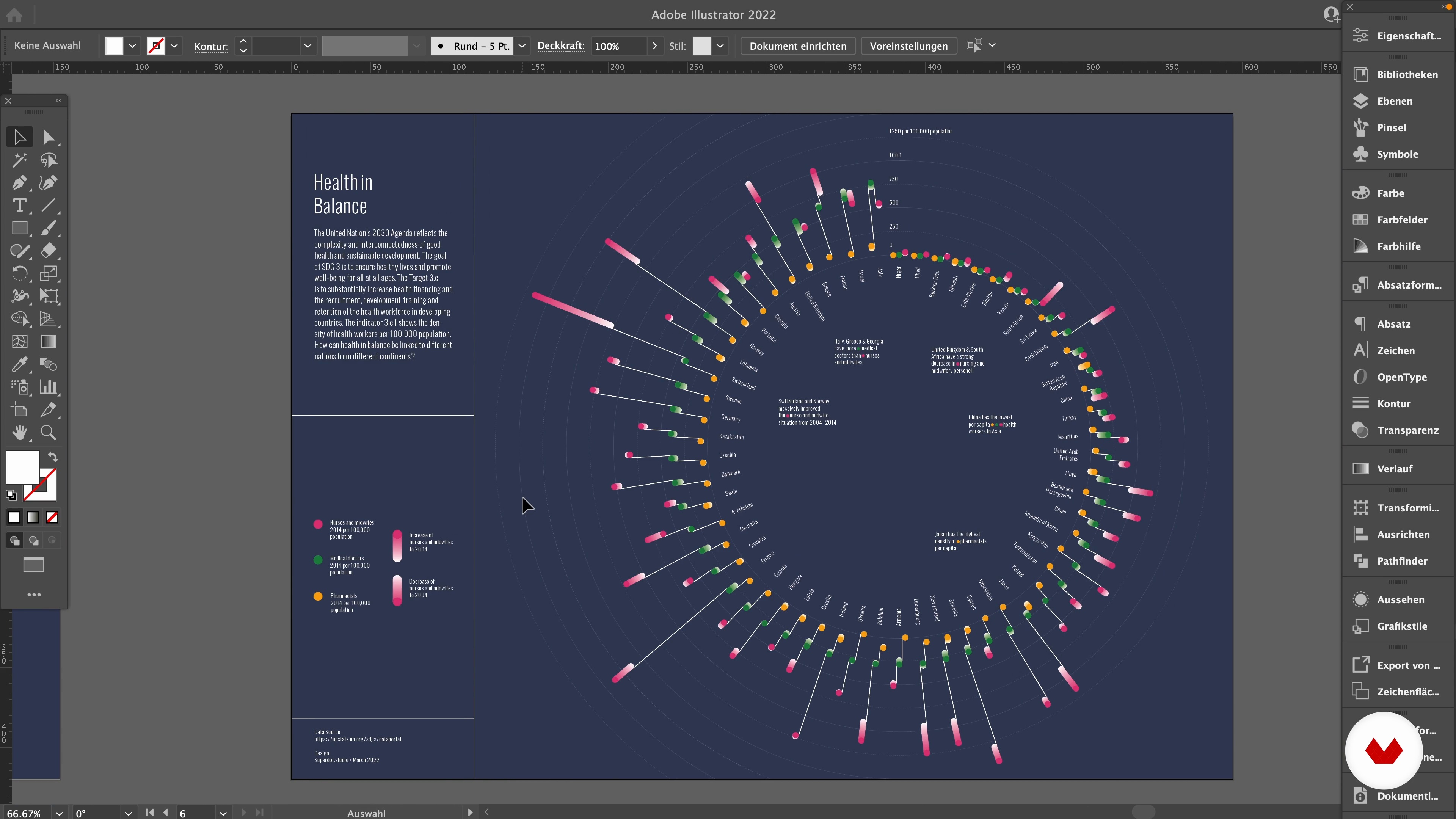This screenshot has height=819, width=1456.
Task: Swap fill and stroke colors arrow
Action: pos(53,457)
